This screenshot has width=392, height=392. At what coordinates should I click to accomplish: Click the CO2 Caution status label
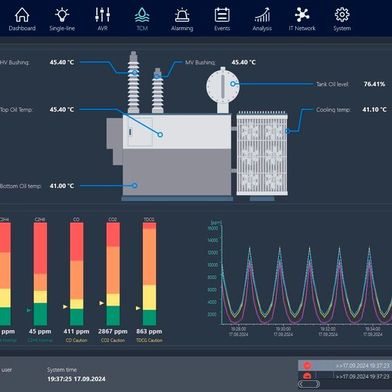coord(113,340)
